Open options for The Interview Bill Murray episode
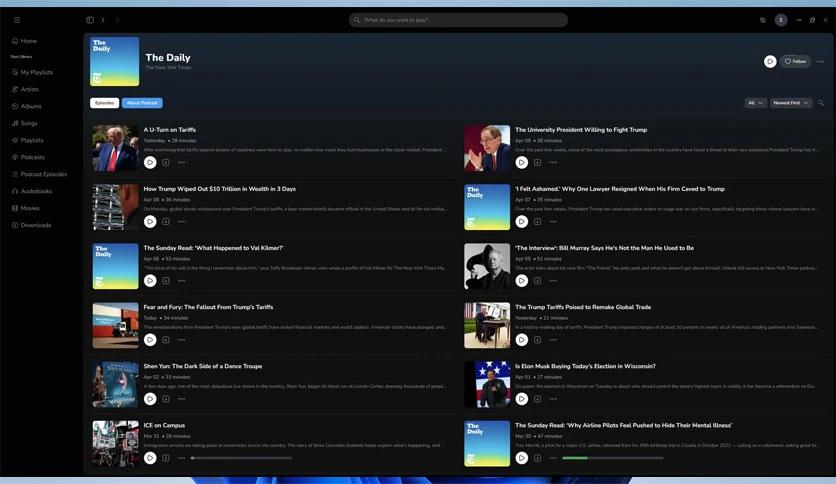Viewport: 836px width, 484px height. (x=553, y=281)
